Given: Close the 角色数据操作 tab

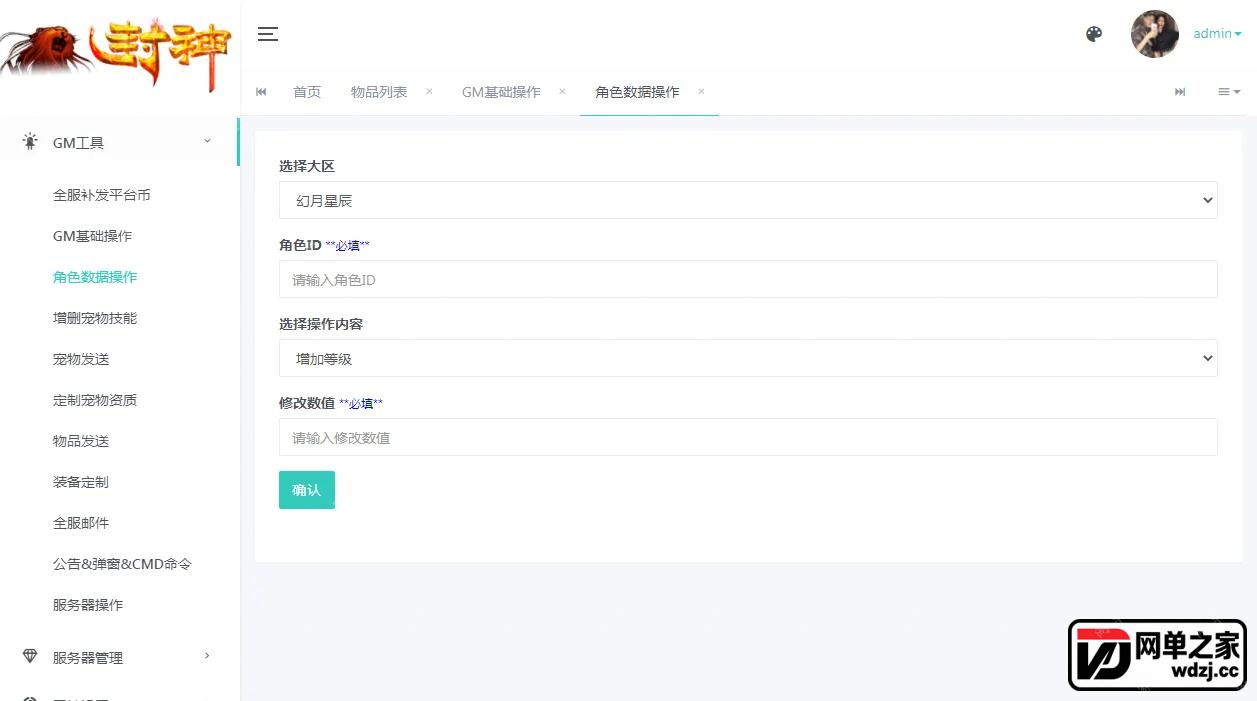Looking at the screenshot, I should click(x=701, y=91).
